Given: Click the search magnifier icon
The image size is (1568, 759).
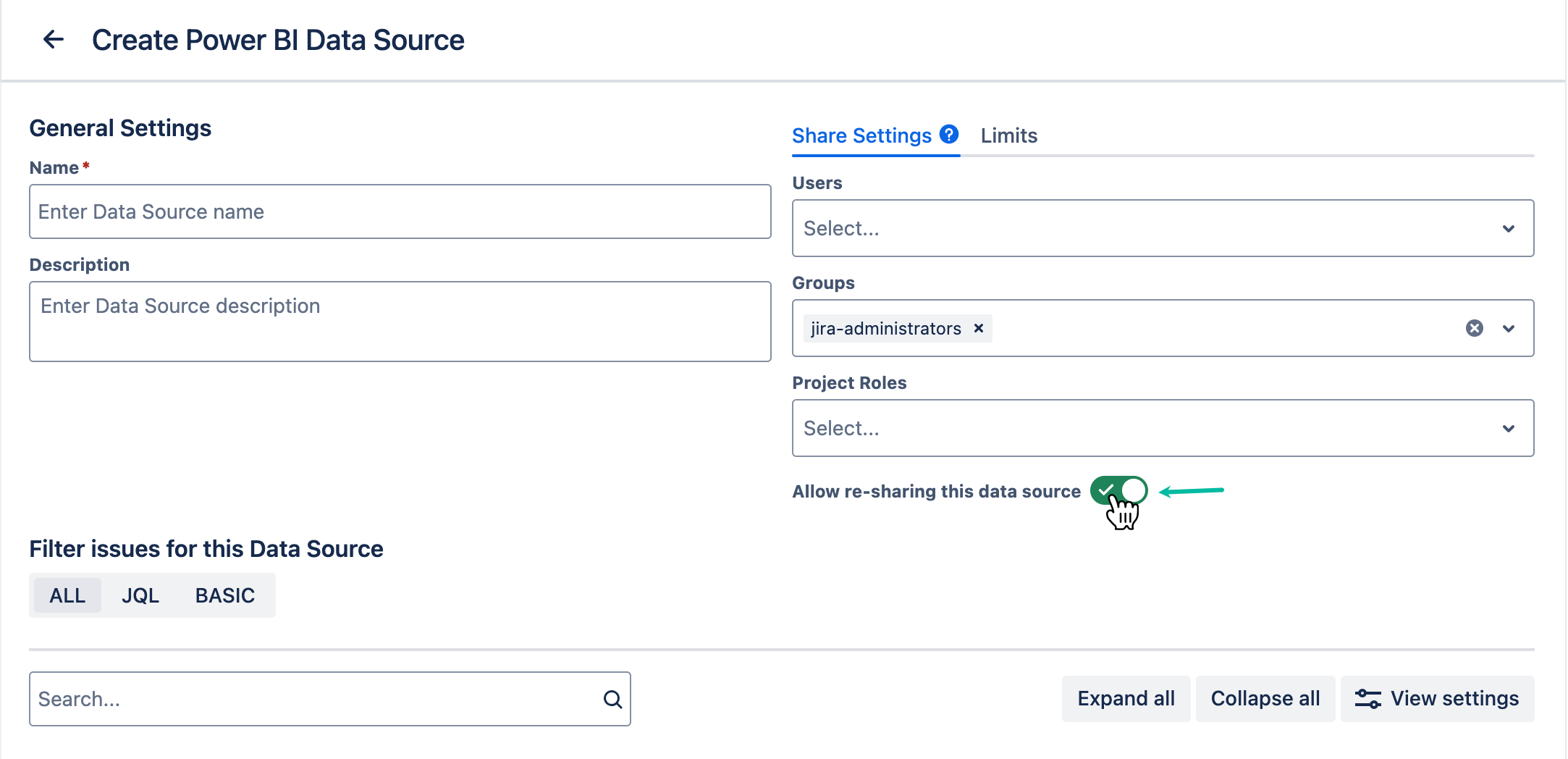Looking at the screenshot, I should click(612, 698).
